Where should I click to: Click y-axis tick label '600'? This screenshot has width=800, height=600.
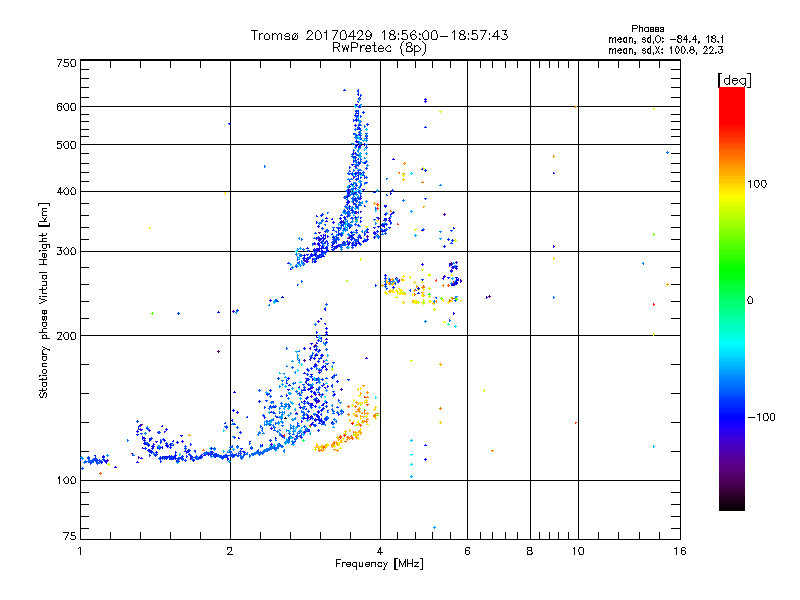tap(66, 107)
